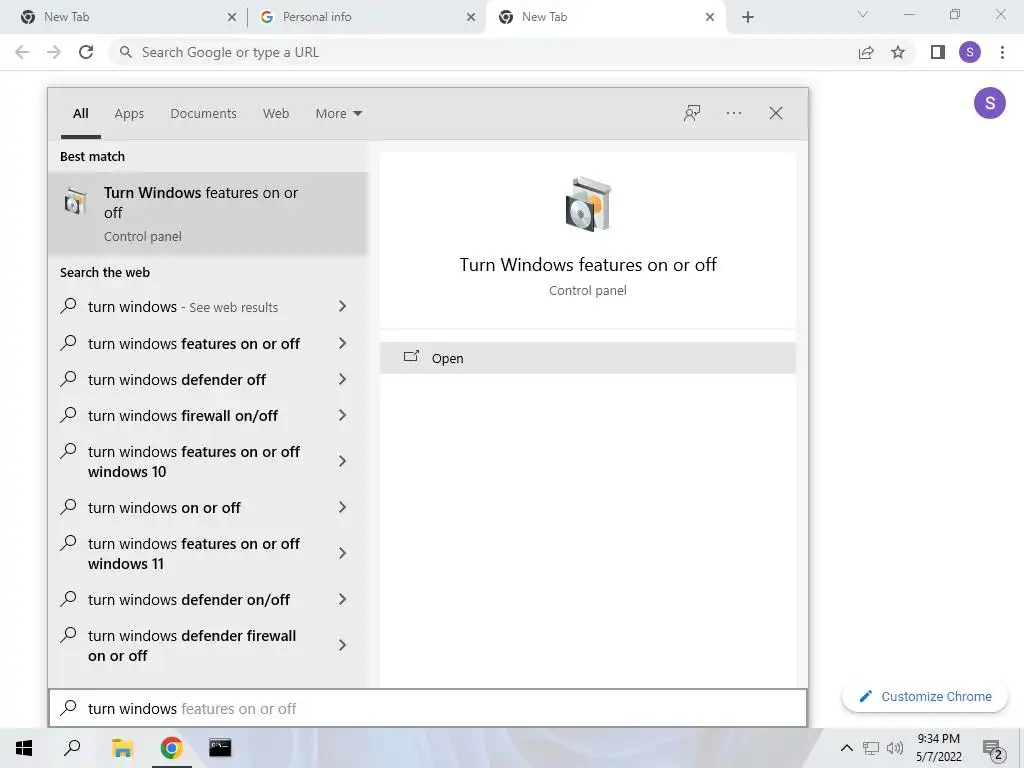
Task: Open the Windows Start menu
Action: [x=24, y=748]
